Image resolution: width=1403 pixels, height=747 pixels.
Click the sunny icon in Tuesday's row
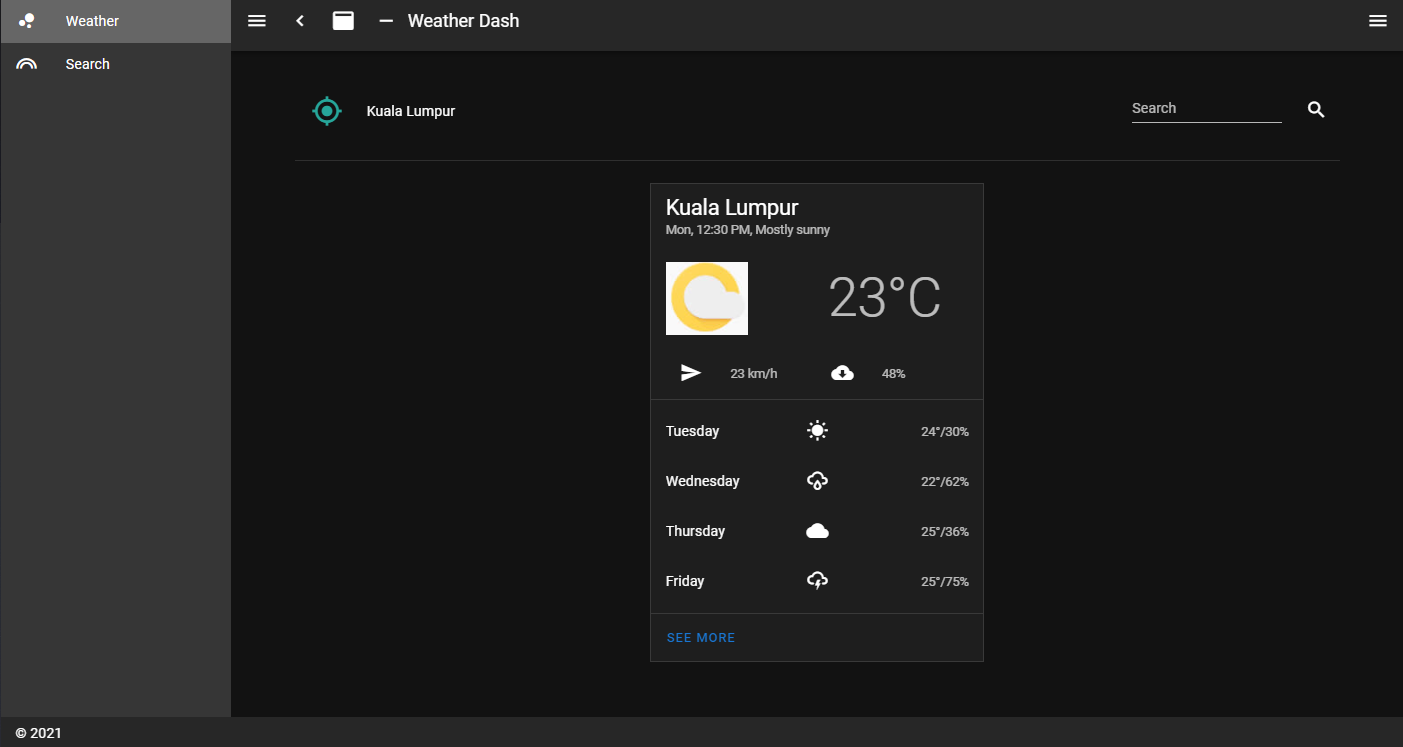(817, 430)
